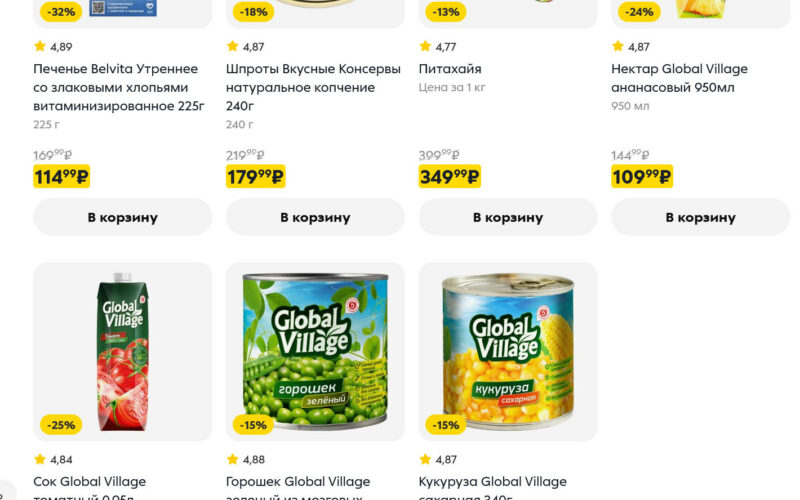The width and height of the screenshot is (800, 500).
Task: Click the -25% discount badge on tomato juice
Action: tap(61, 425)
